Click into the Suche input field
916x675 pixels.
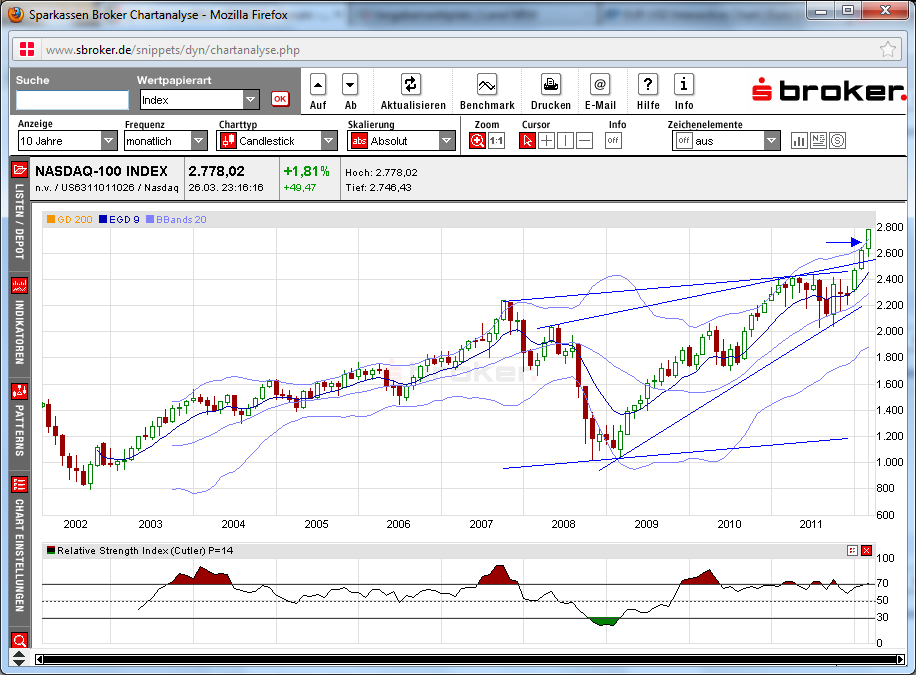point(72,100)
